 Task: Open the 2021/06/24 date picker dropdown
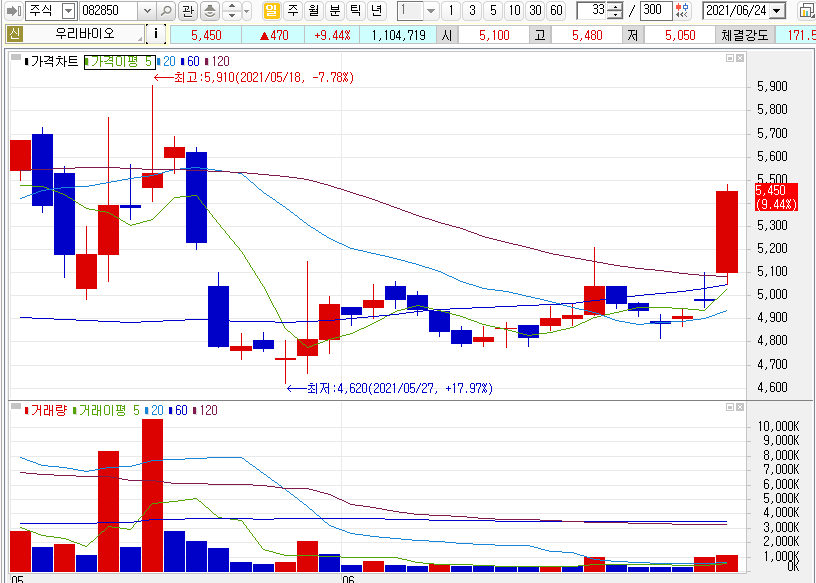pyautogui.click(x=777, y=10)
